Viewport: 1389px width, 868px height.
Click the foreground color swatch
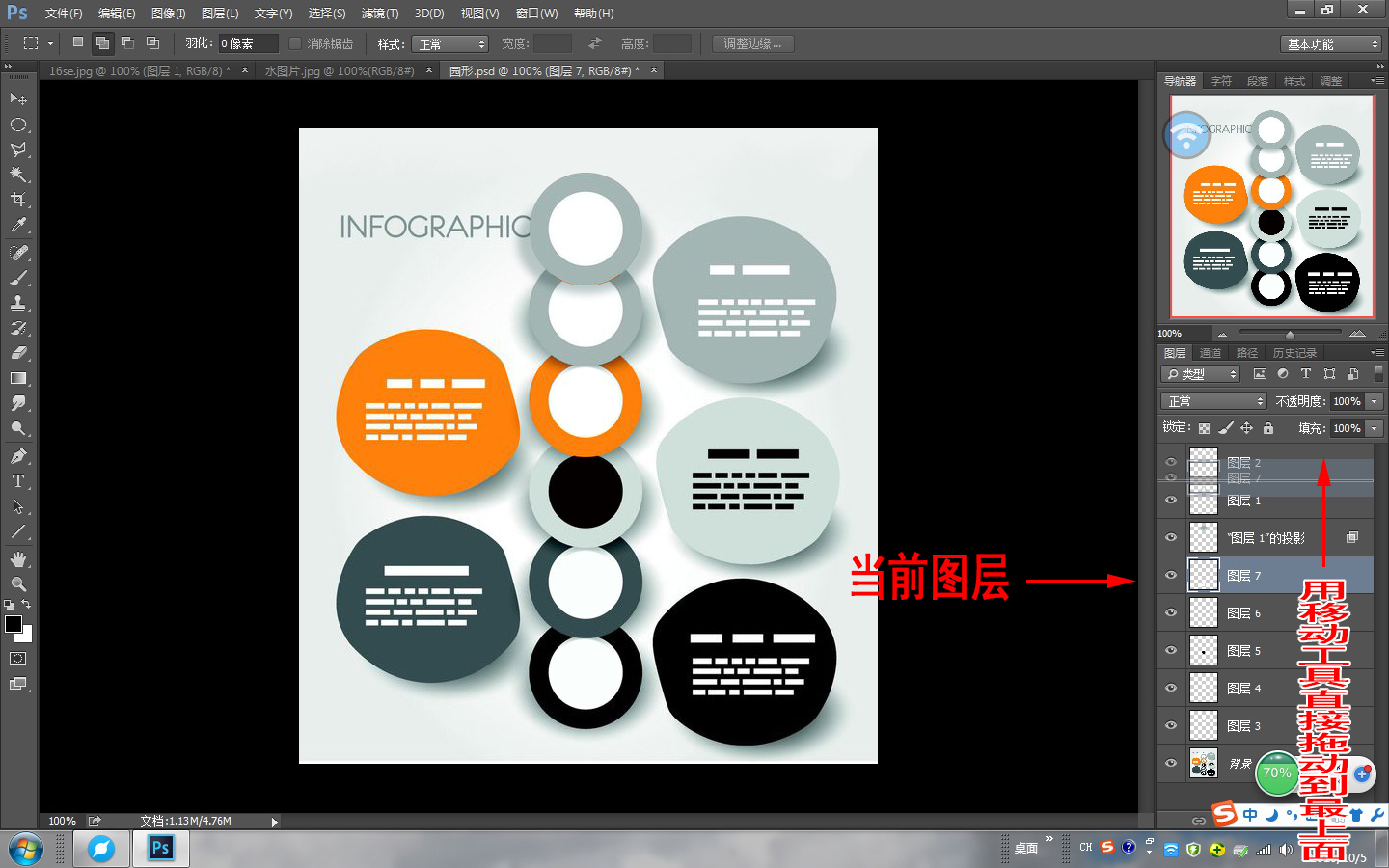coord(13,624)
